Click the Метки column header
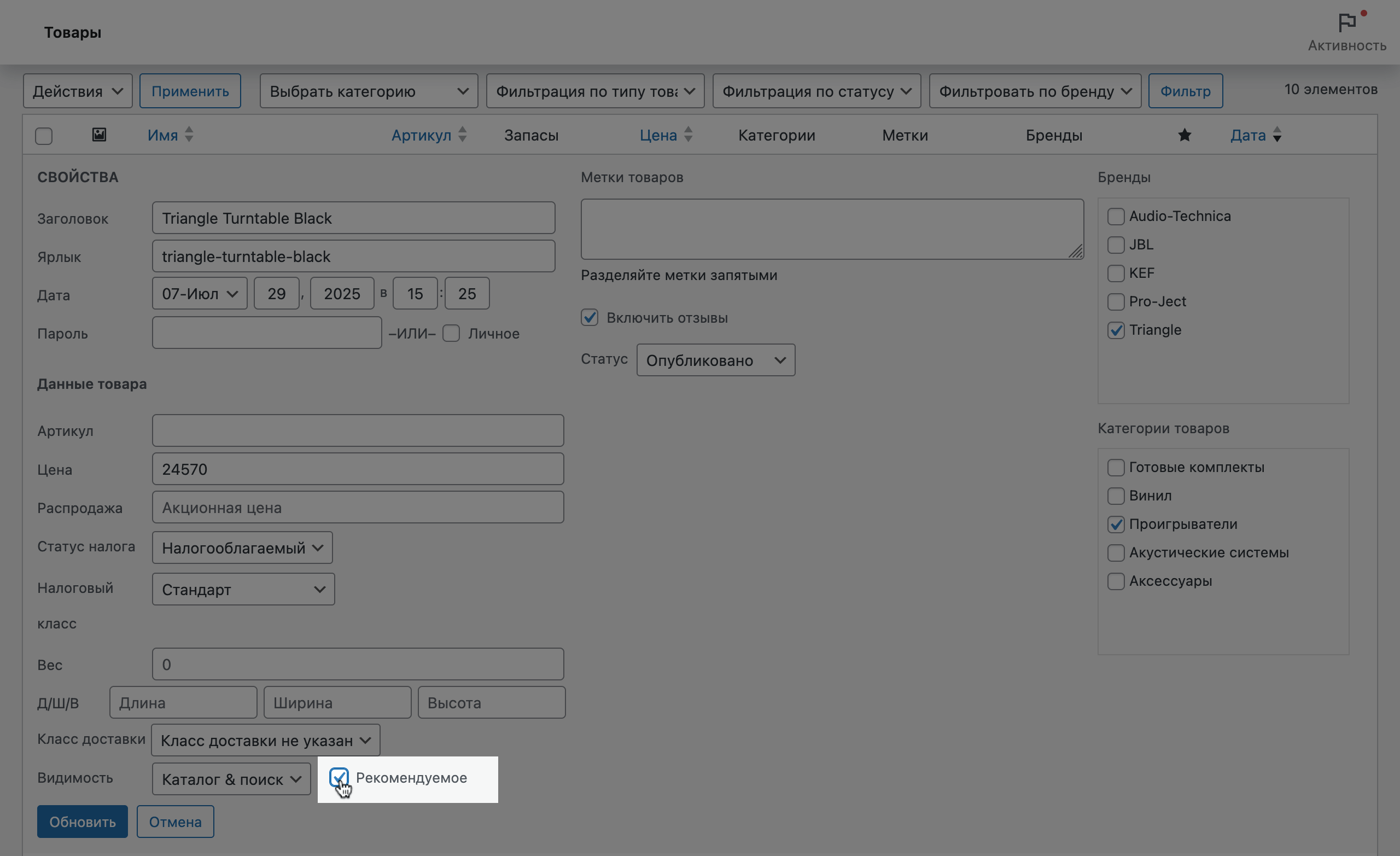The width and height of the screenshot is (1400, 856). click(x=905, y=135)
